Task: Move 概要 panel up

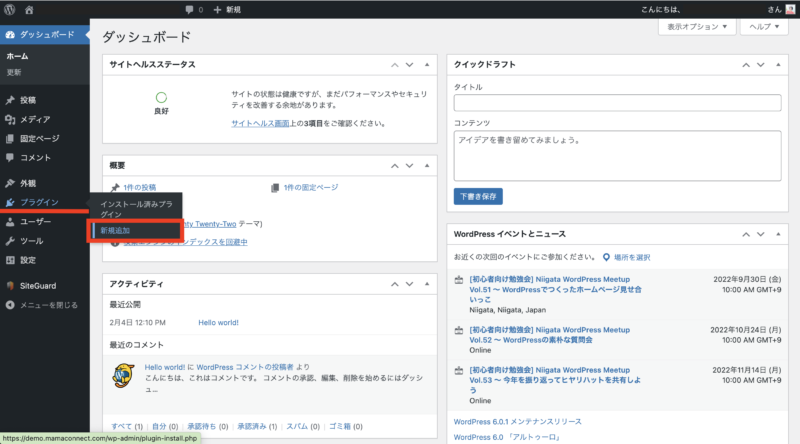Action: coord(394,166)
